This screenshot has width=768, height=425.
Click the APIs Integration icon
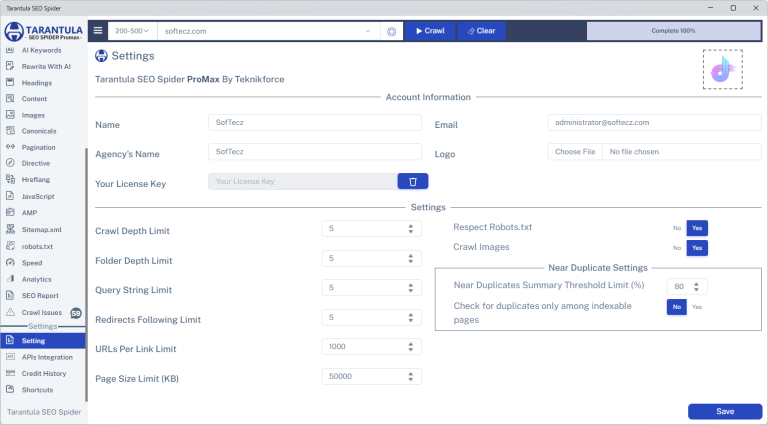10,357
